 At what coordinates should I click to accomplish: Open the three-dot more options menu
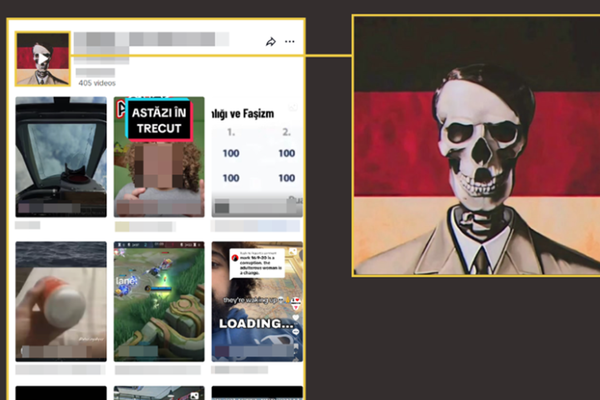[290, 42]
